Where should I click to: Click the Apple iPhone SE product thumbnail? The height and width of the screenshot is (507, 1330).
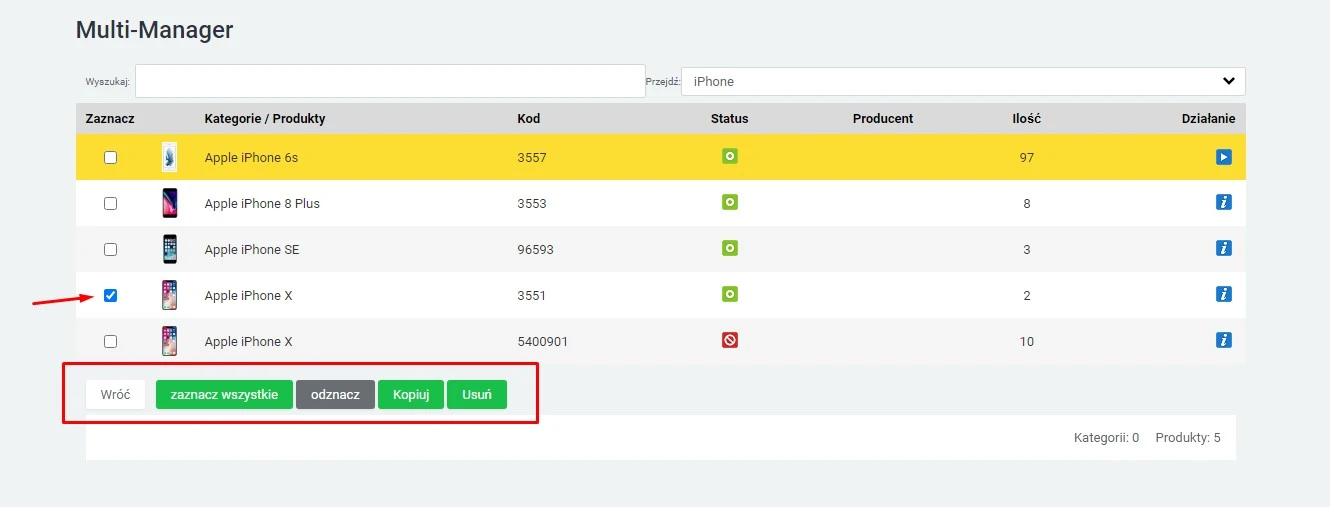click(170, 249)
